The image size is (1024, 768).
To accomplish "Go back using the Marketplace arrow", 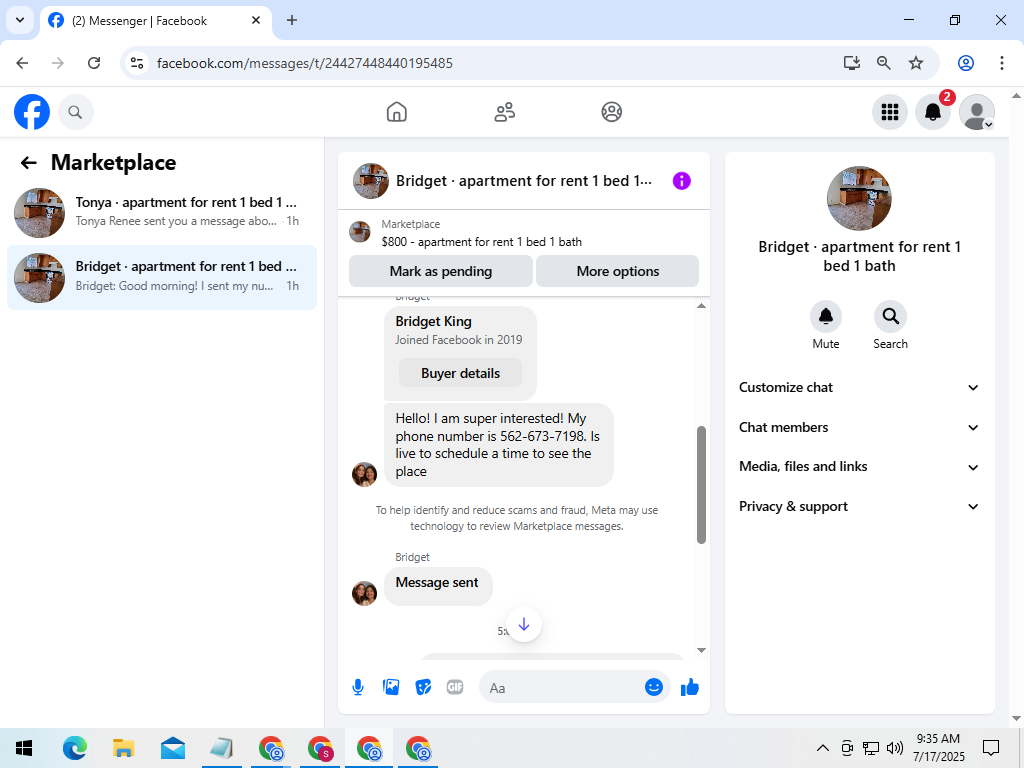I will point(28,163).
